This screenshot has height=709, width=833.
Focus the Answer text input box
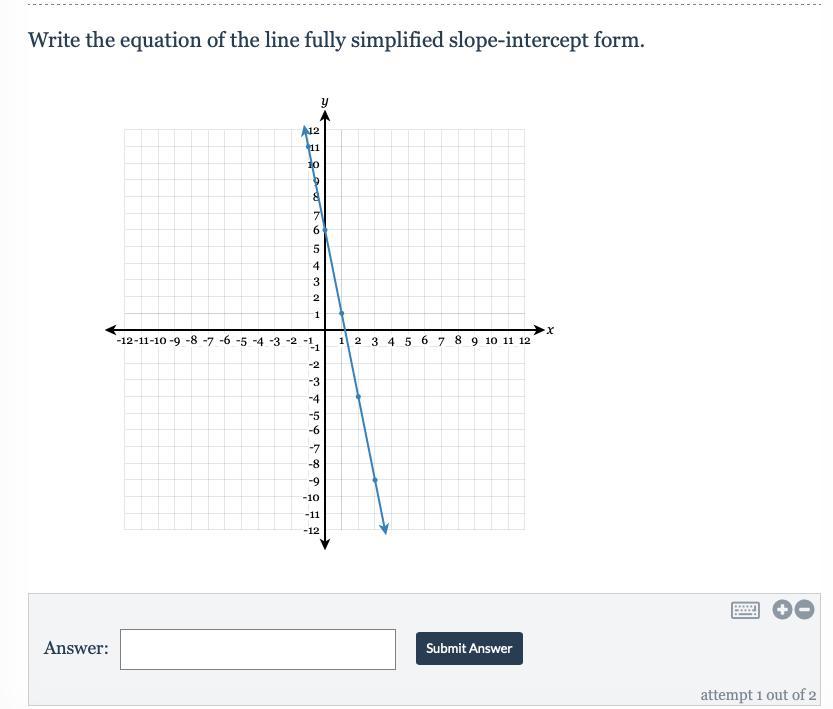point(258,649)
